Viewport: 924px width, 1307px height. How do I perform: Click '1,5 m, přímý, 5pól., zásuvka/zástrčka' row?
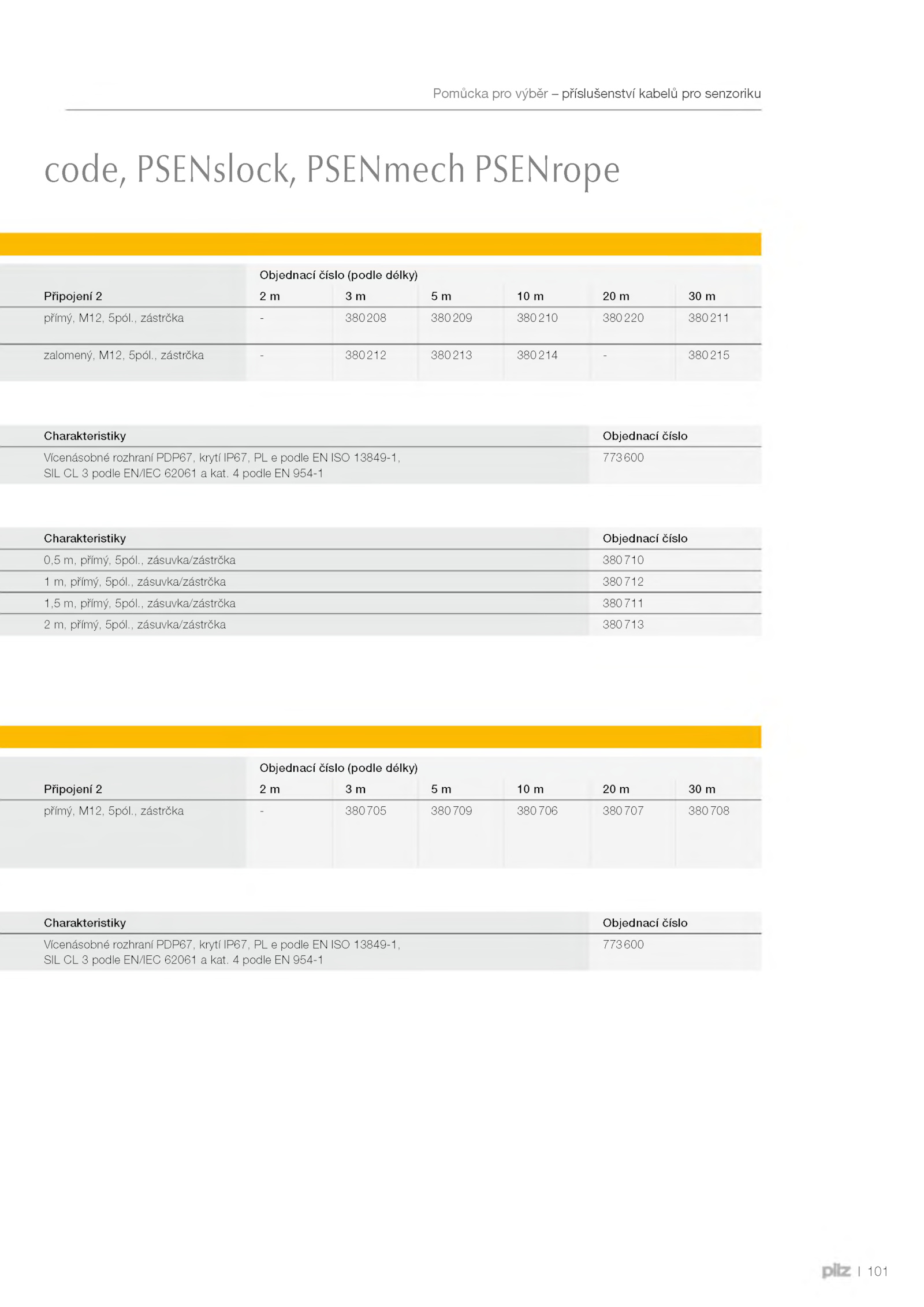click(x=381, y=603)
